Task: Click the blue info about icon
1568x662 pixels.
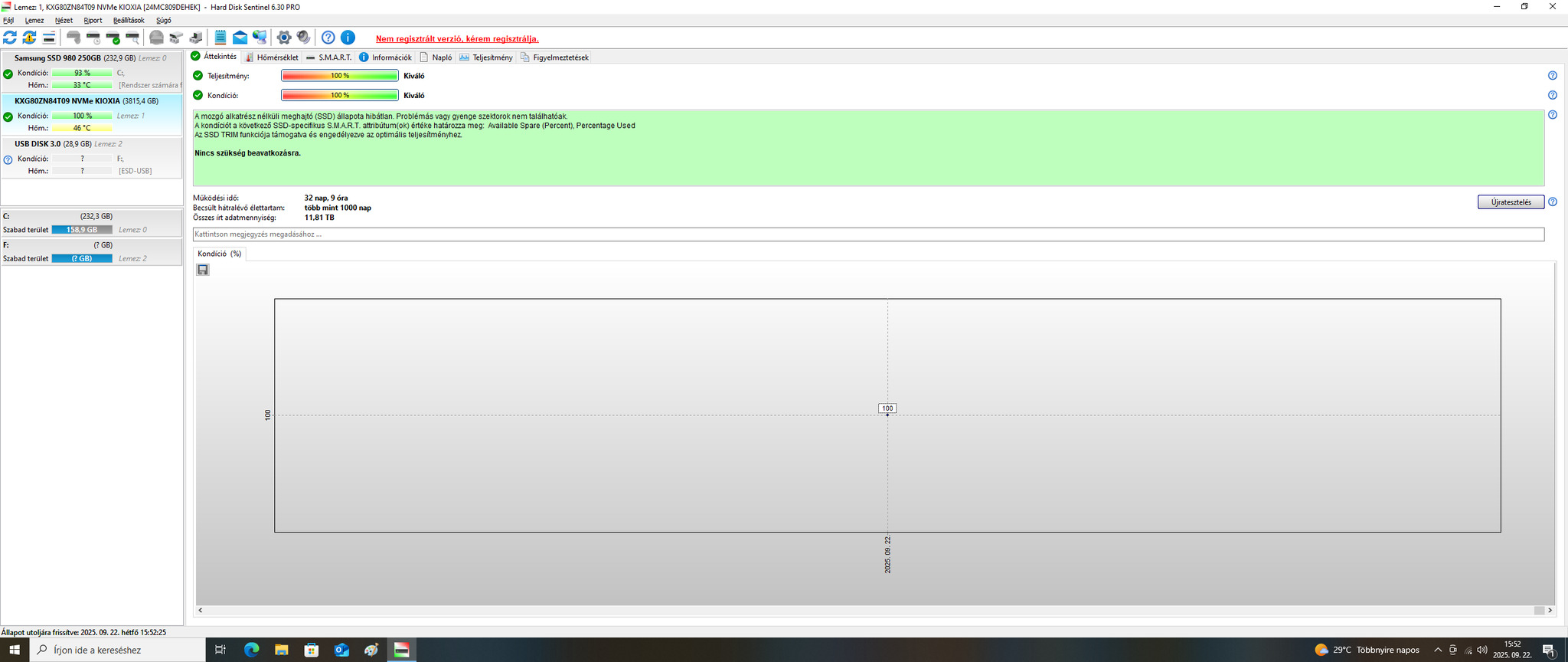Action: click(x=348, y=38)
